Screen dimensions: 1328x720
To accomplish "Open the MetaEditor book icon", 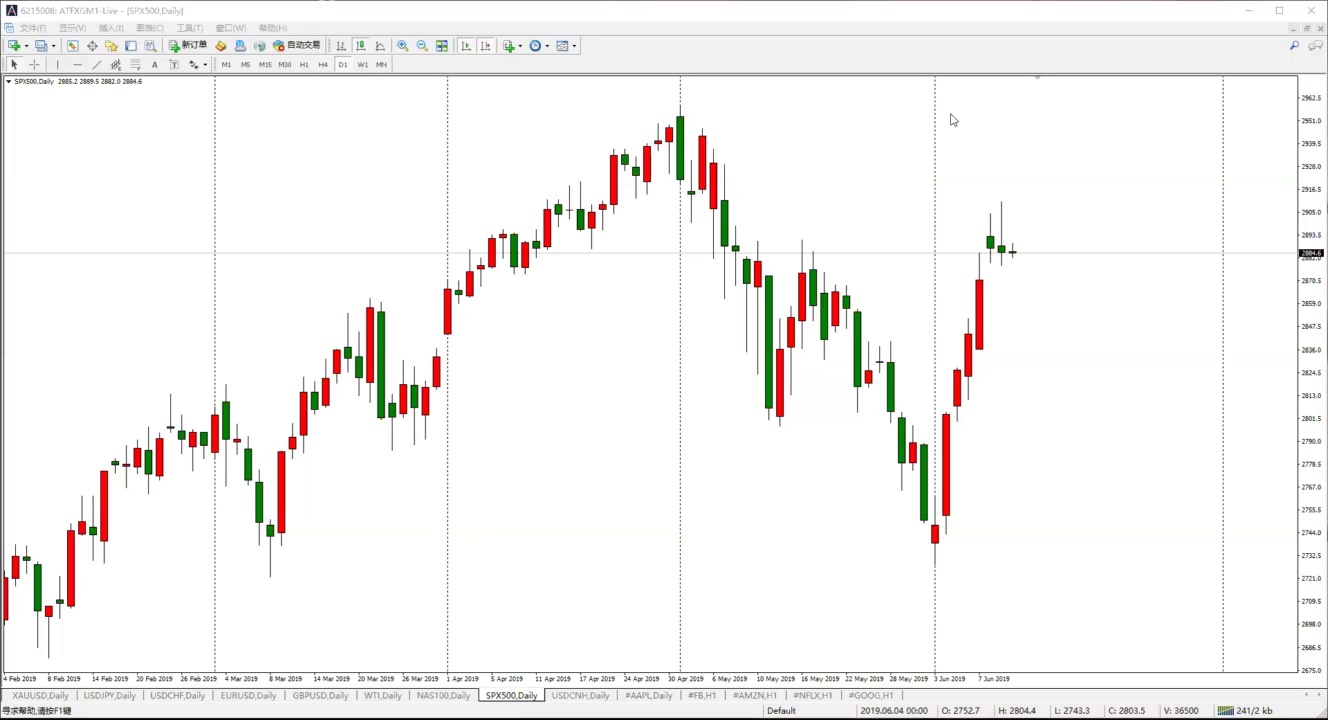I will (221, 46).
